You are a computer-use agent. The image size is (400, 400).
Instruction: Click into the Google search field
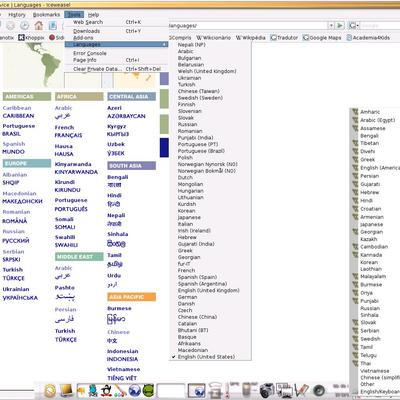click(380, 25)
